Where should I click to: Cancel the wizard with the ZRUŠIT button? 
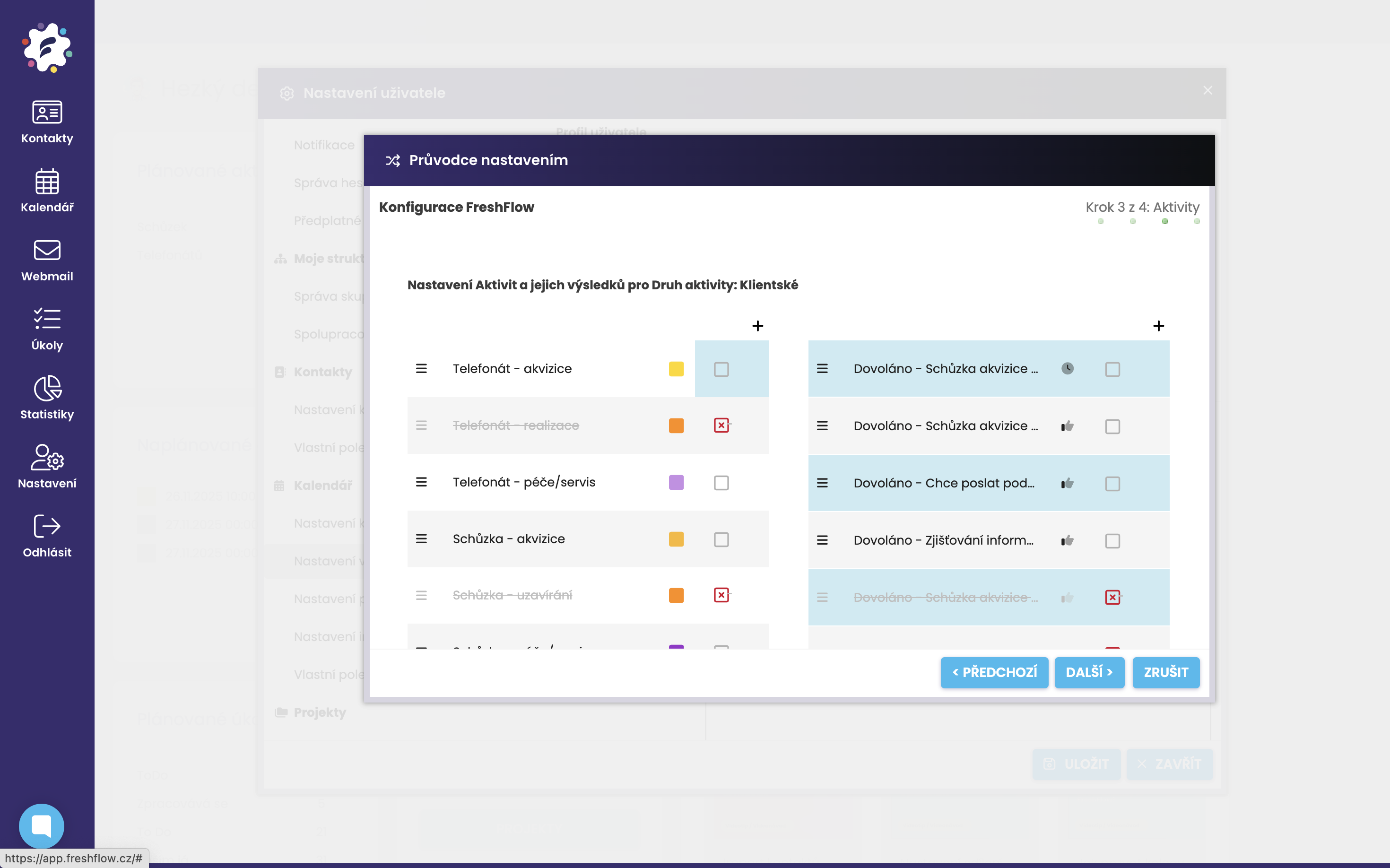[1165, 672]
